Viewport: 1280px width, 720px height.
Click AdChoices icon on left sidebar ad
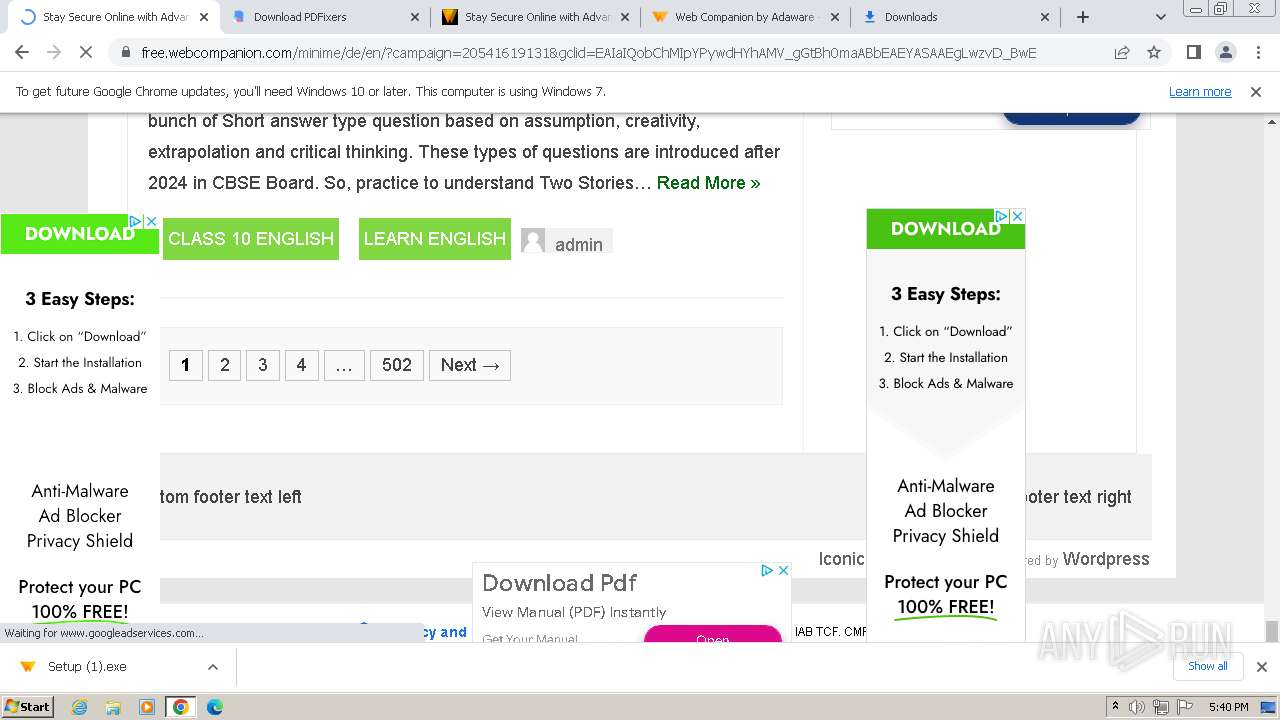tap(135, 221)
